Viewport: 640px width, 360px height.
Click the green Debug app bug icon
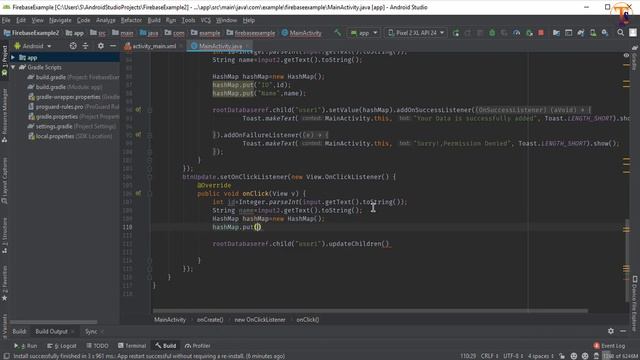point(492,33)
